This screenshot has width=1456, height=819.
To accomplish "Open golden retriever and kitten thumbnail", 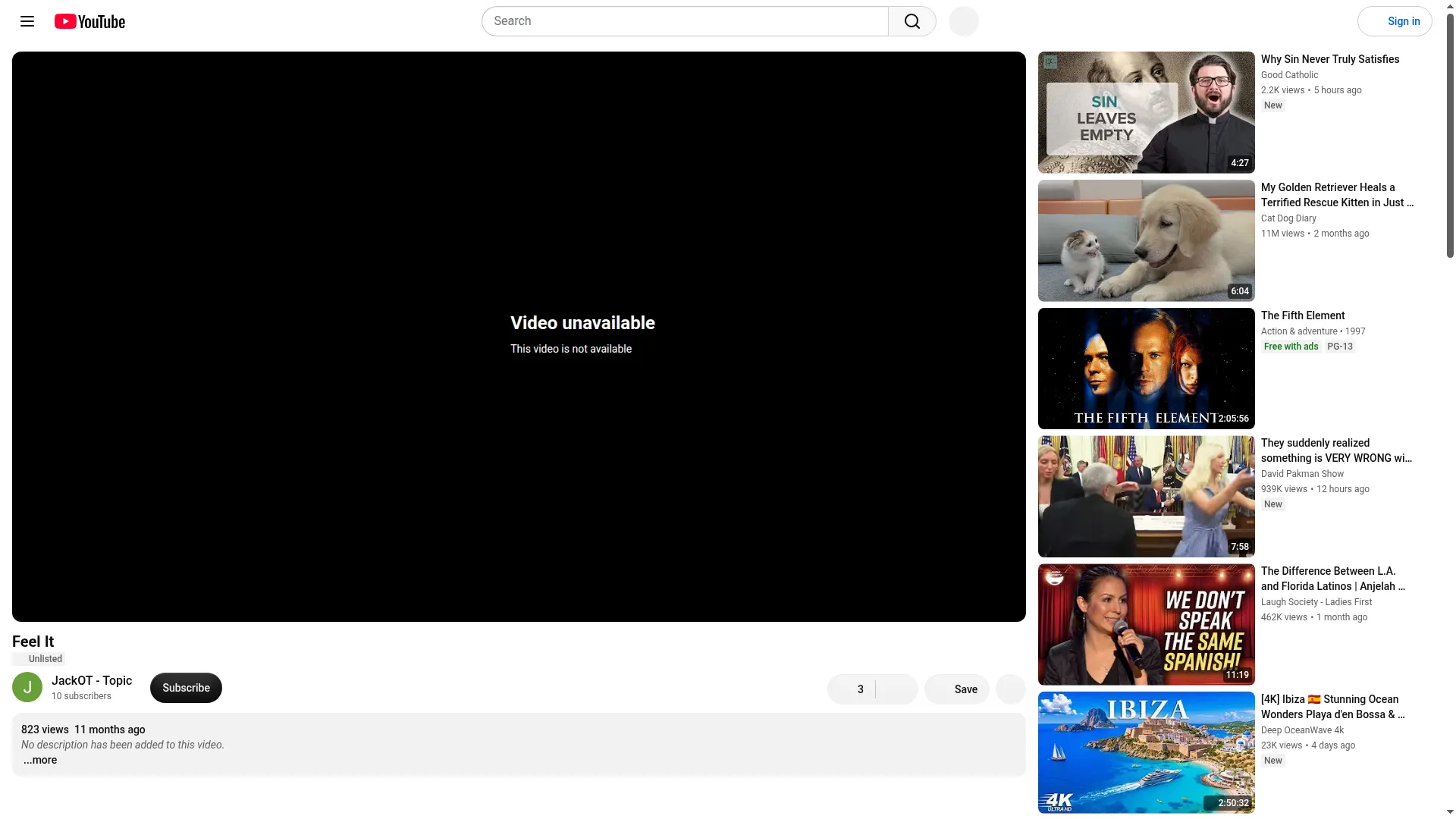I will point(1146,240).
